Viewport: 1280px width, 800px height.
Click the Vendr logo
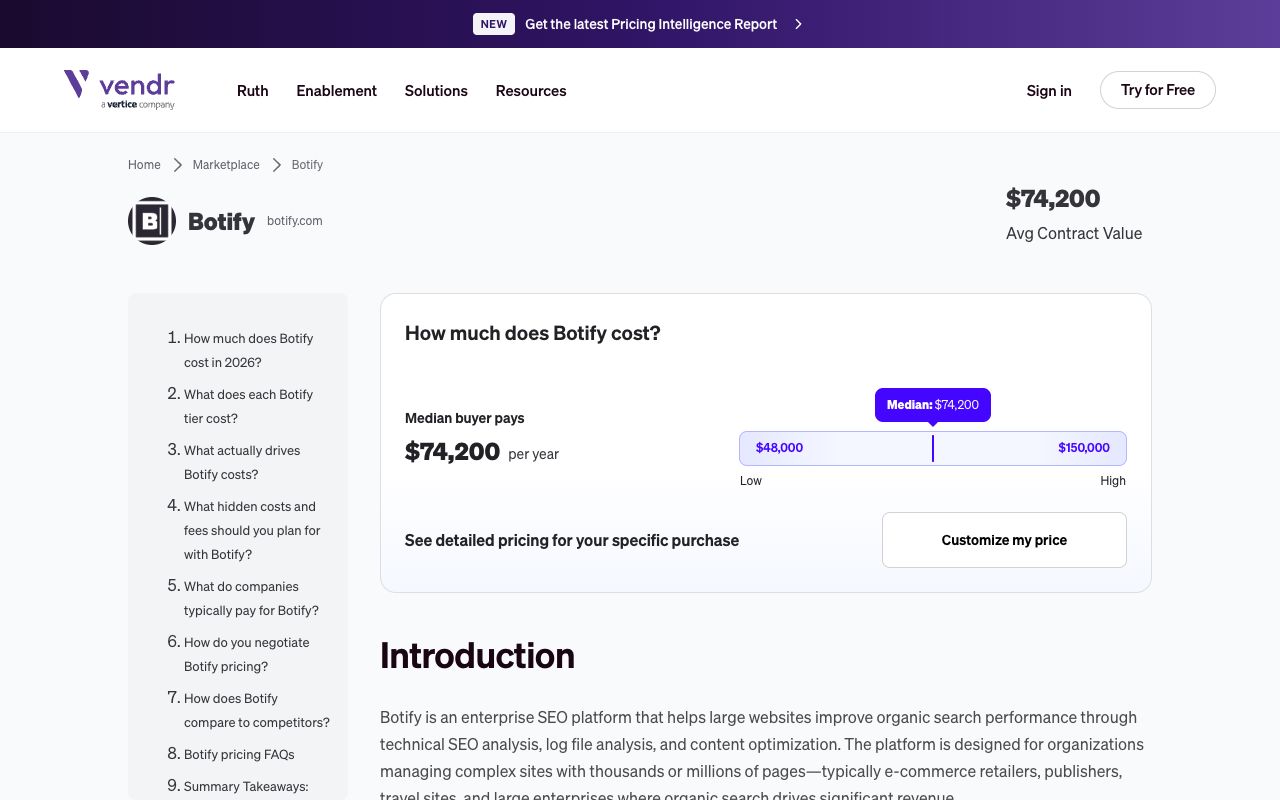(x=120, y=90)
